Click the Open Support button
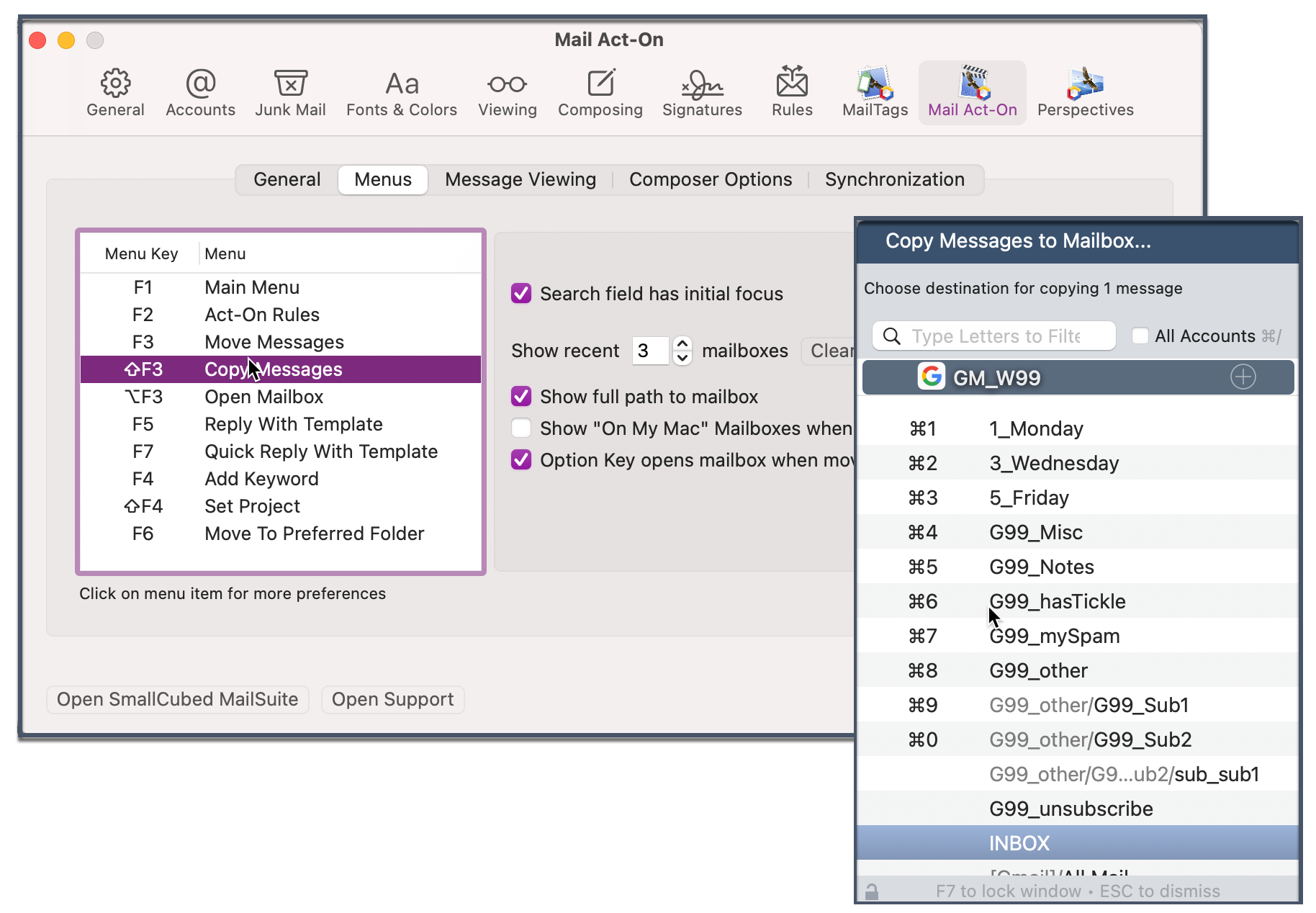This screenshot has width=1316, height=913. tap(392, 700)
